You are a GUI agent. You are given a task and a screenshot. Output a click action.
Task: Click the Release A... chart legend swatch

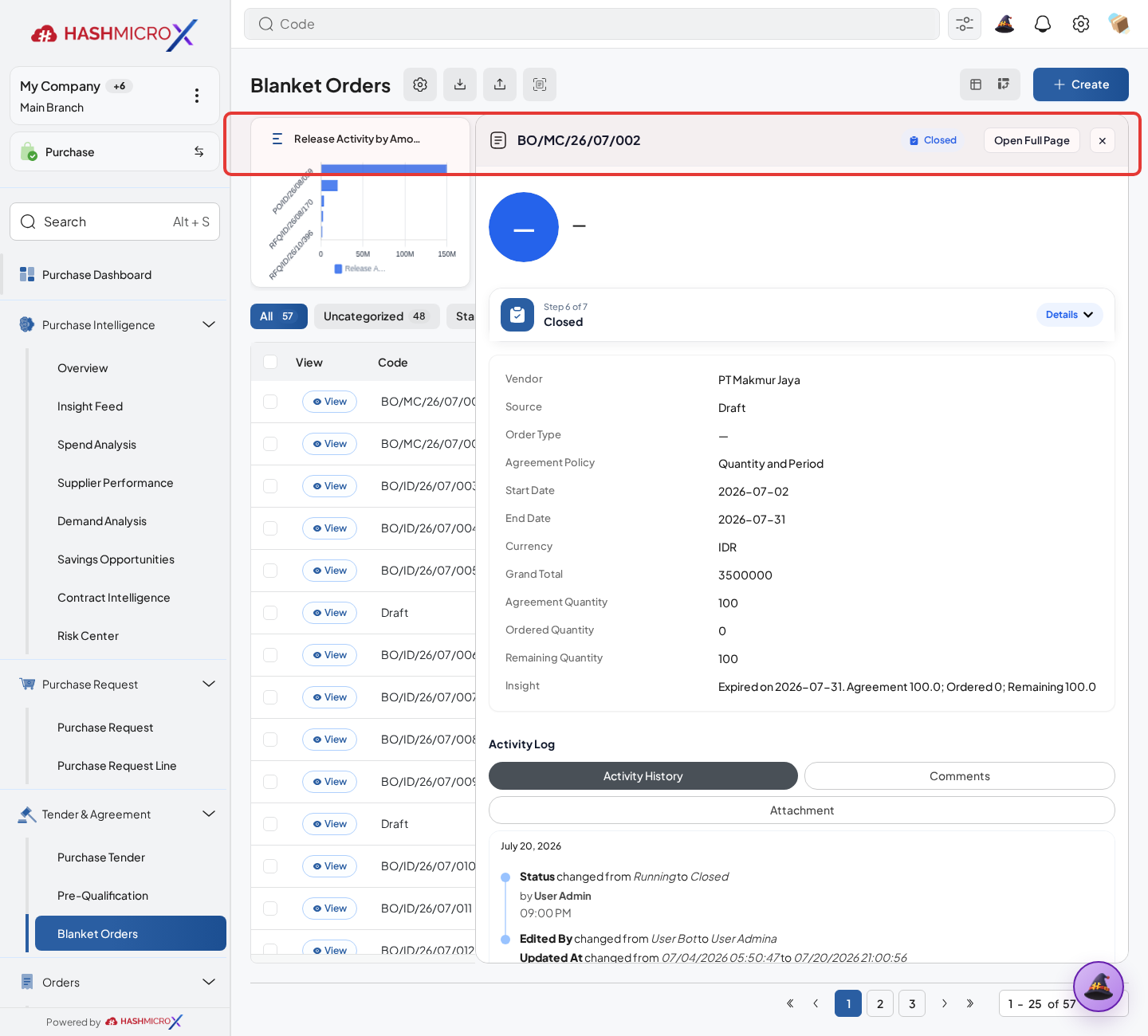pyautogui.click(x=338, y=269)
